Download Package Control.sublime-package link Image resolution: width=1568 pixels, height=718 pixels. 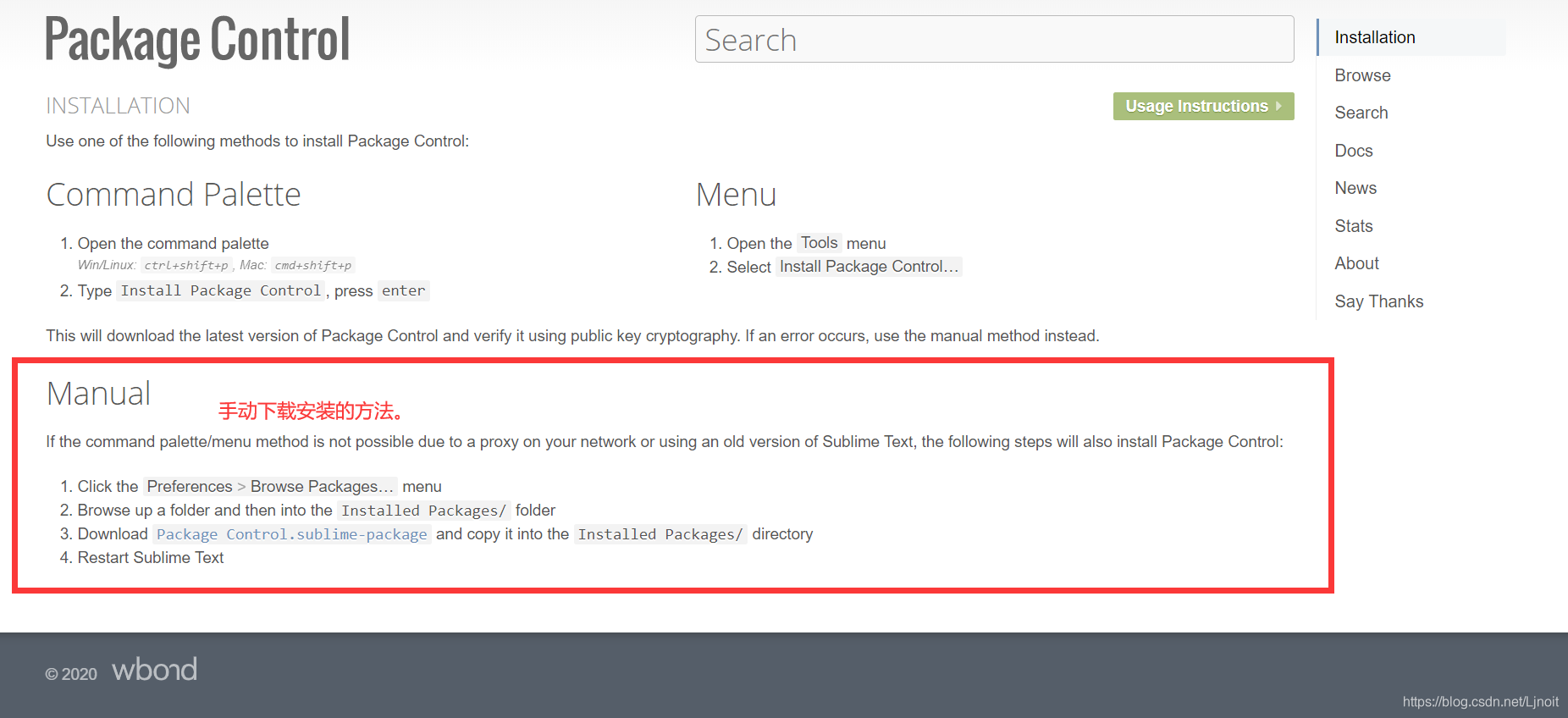(292, 534)
